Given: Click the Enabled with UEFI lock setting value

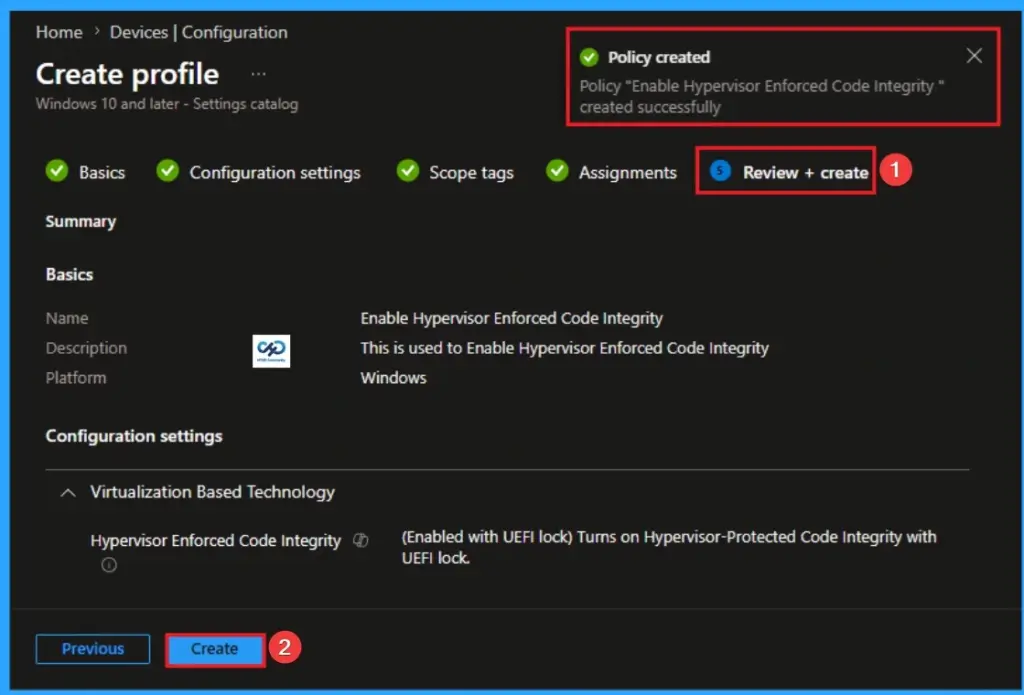Looking at the screenshot, I should [669, 547].
